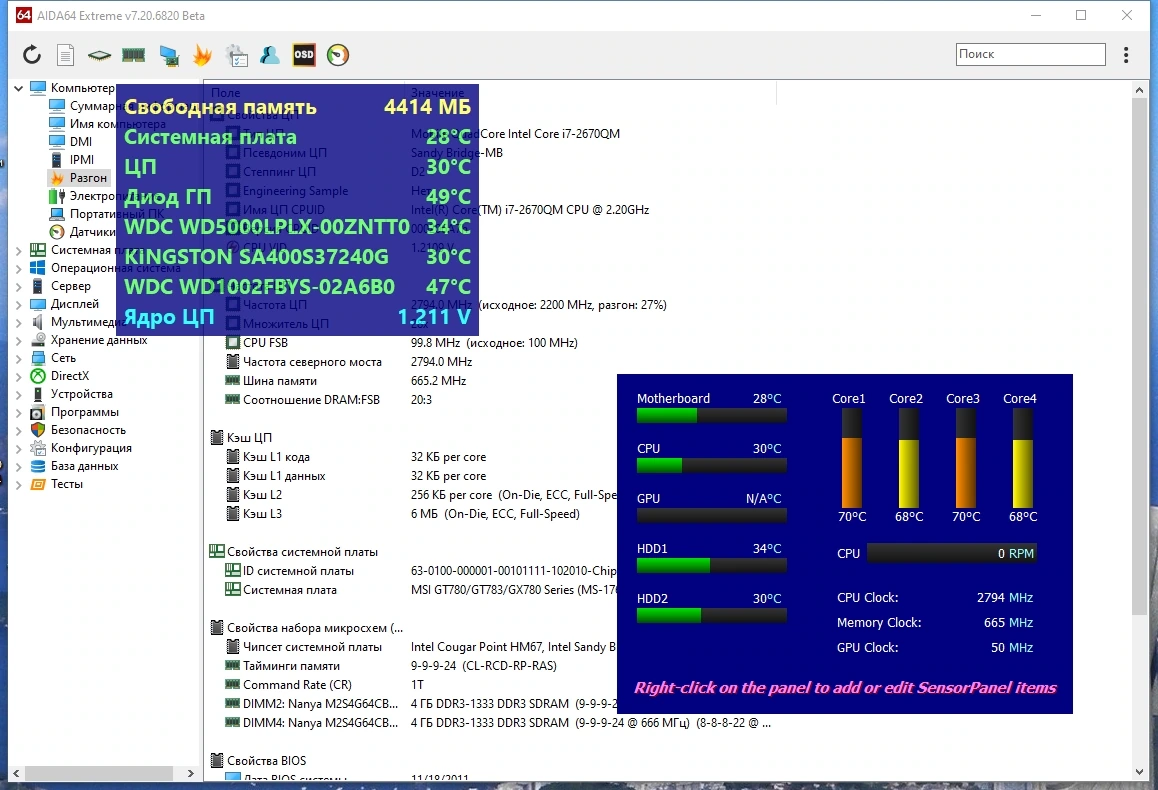Click tree pane horizontal scrollbar right arrow
Image resolution: width=1158 pixels, height=790 pixels.
(191, 774)
